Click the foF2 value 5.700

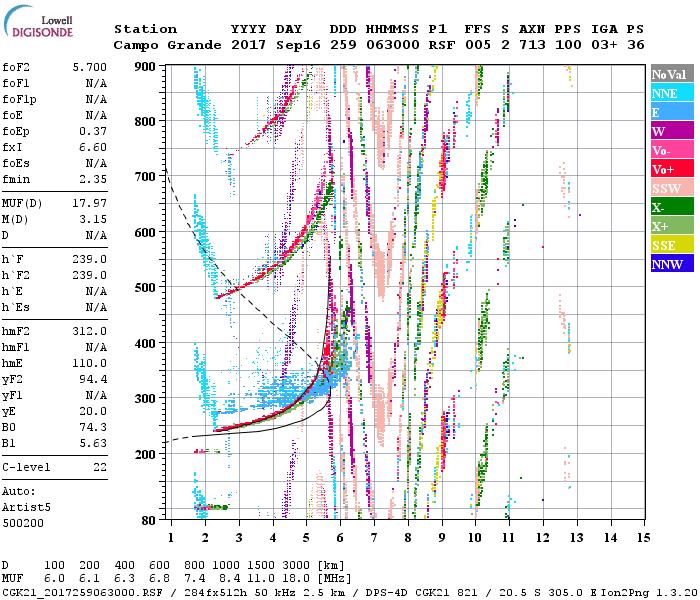tap(90, 67)
